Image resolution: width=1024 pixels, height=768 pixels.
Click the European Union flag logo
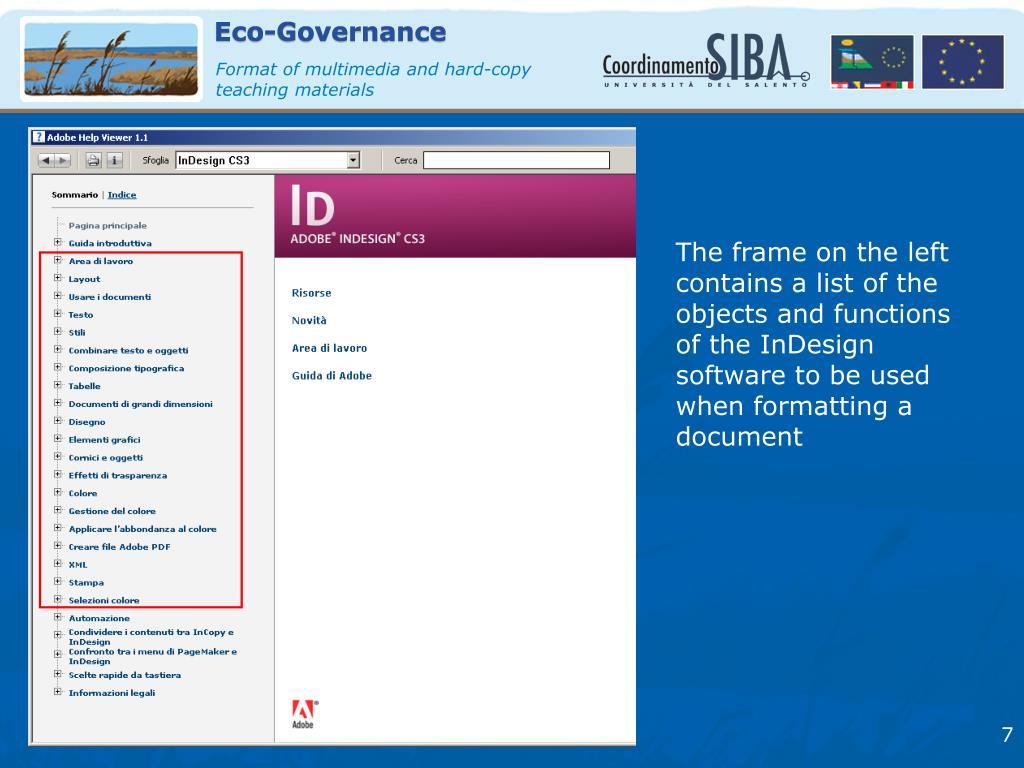963,62
